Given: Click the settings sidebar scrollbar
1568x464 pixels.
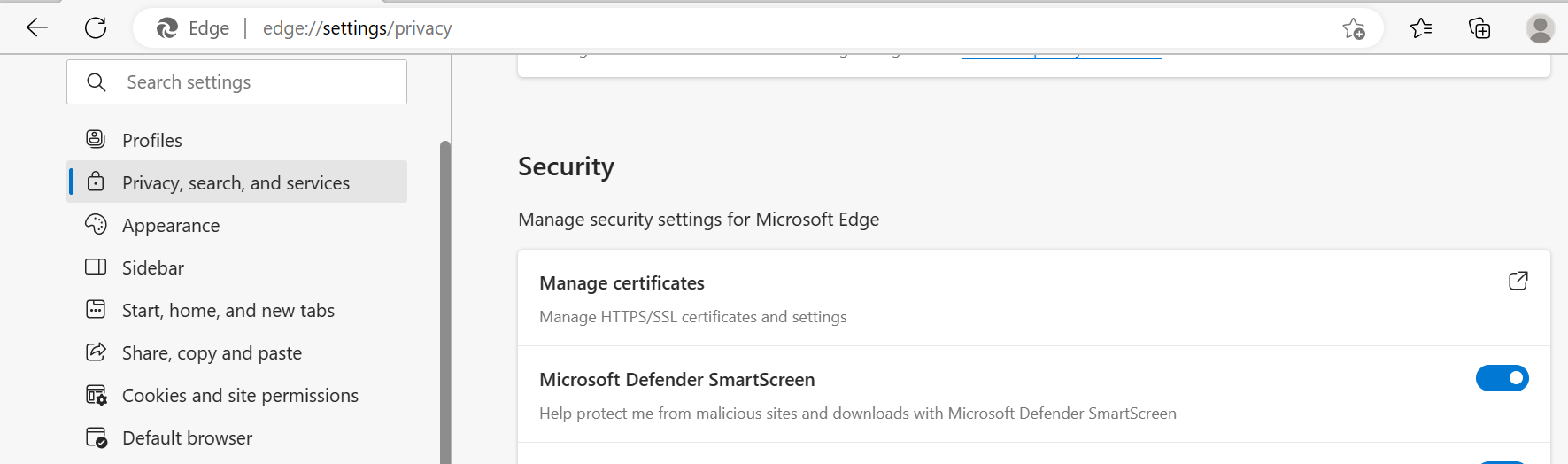Looking at the screenshot, I should (x=445, y=301).
